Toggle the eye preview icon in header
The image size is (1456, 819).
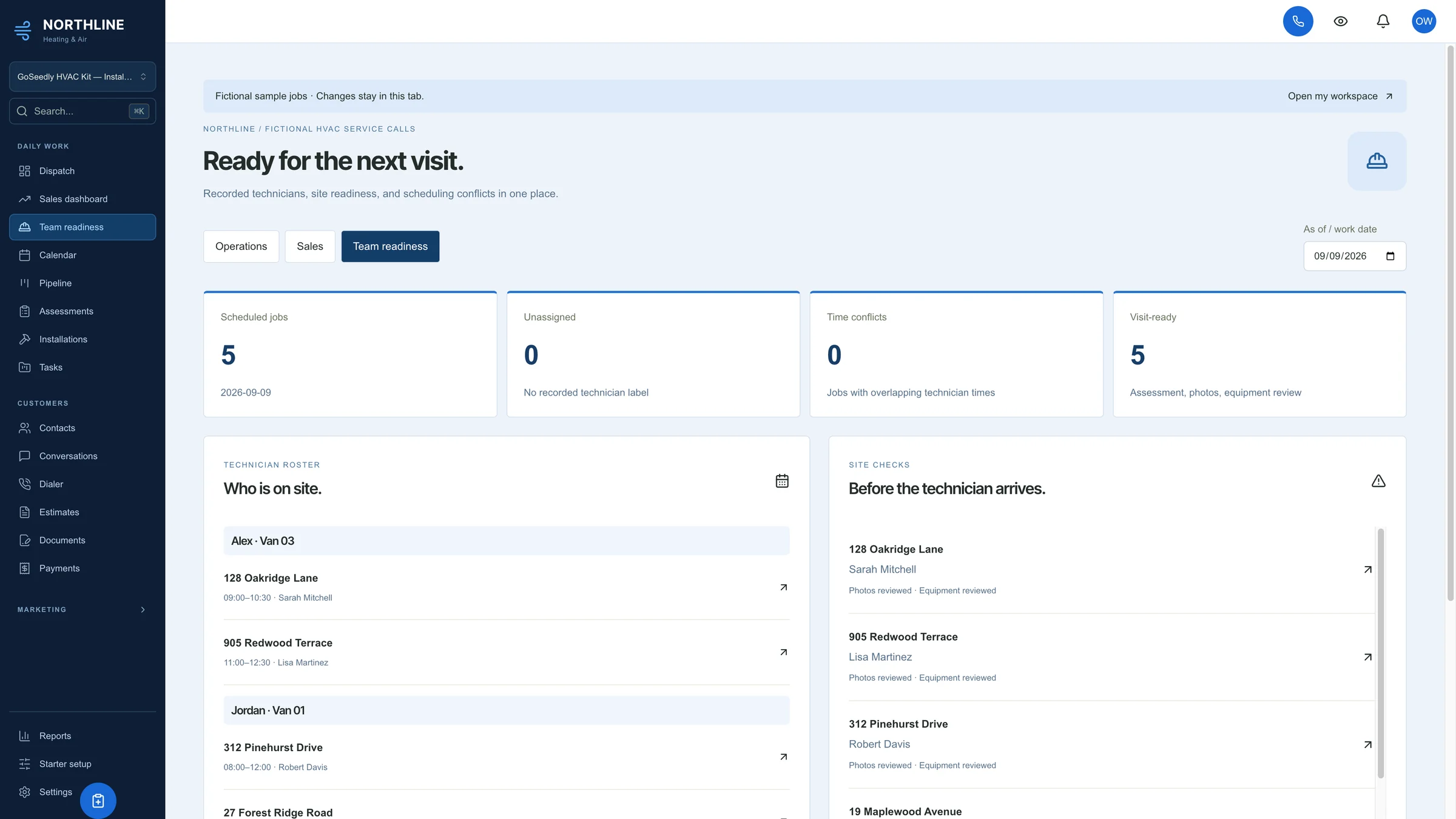coord(1340,21)
